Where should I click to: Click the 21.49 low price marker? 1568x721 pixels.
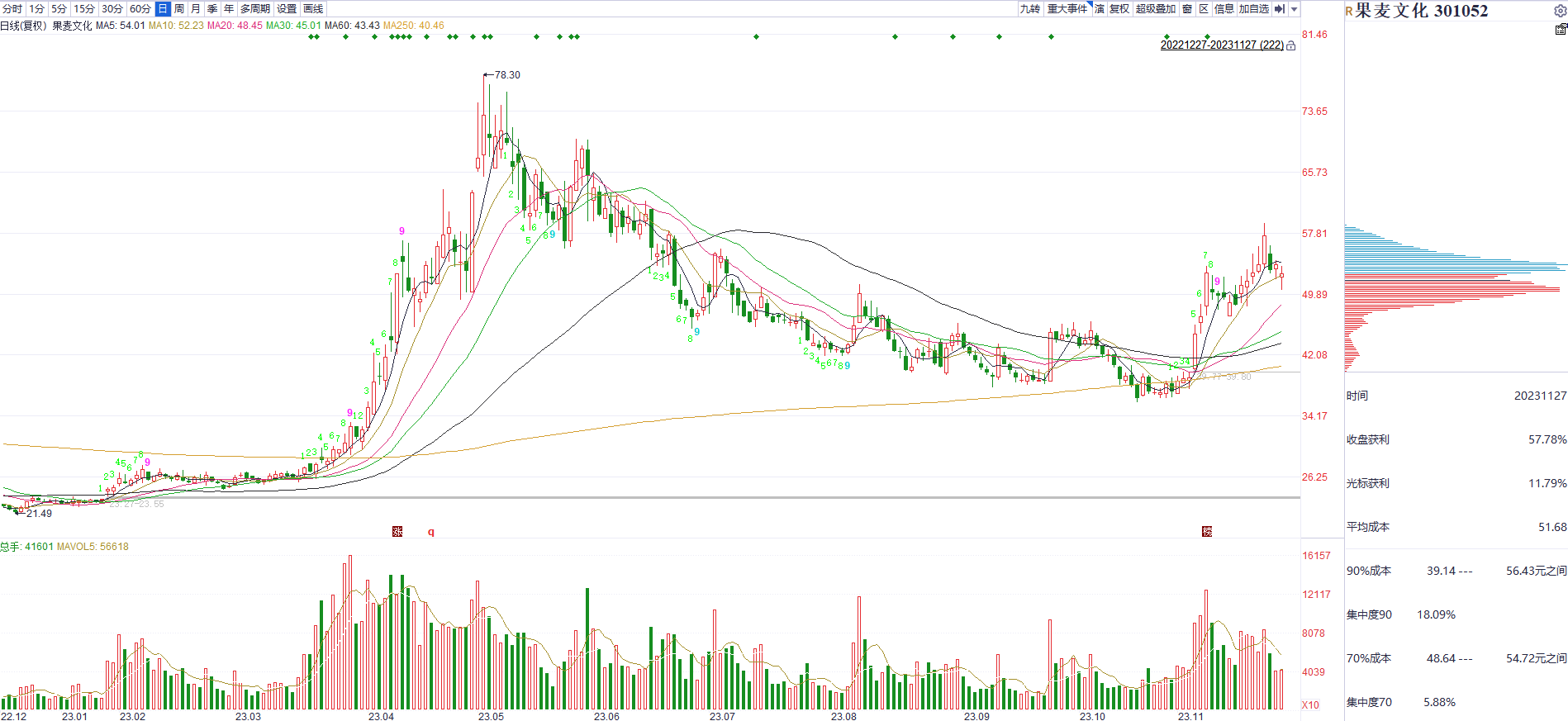[39, 514]
